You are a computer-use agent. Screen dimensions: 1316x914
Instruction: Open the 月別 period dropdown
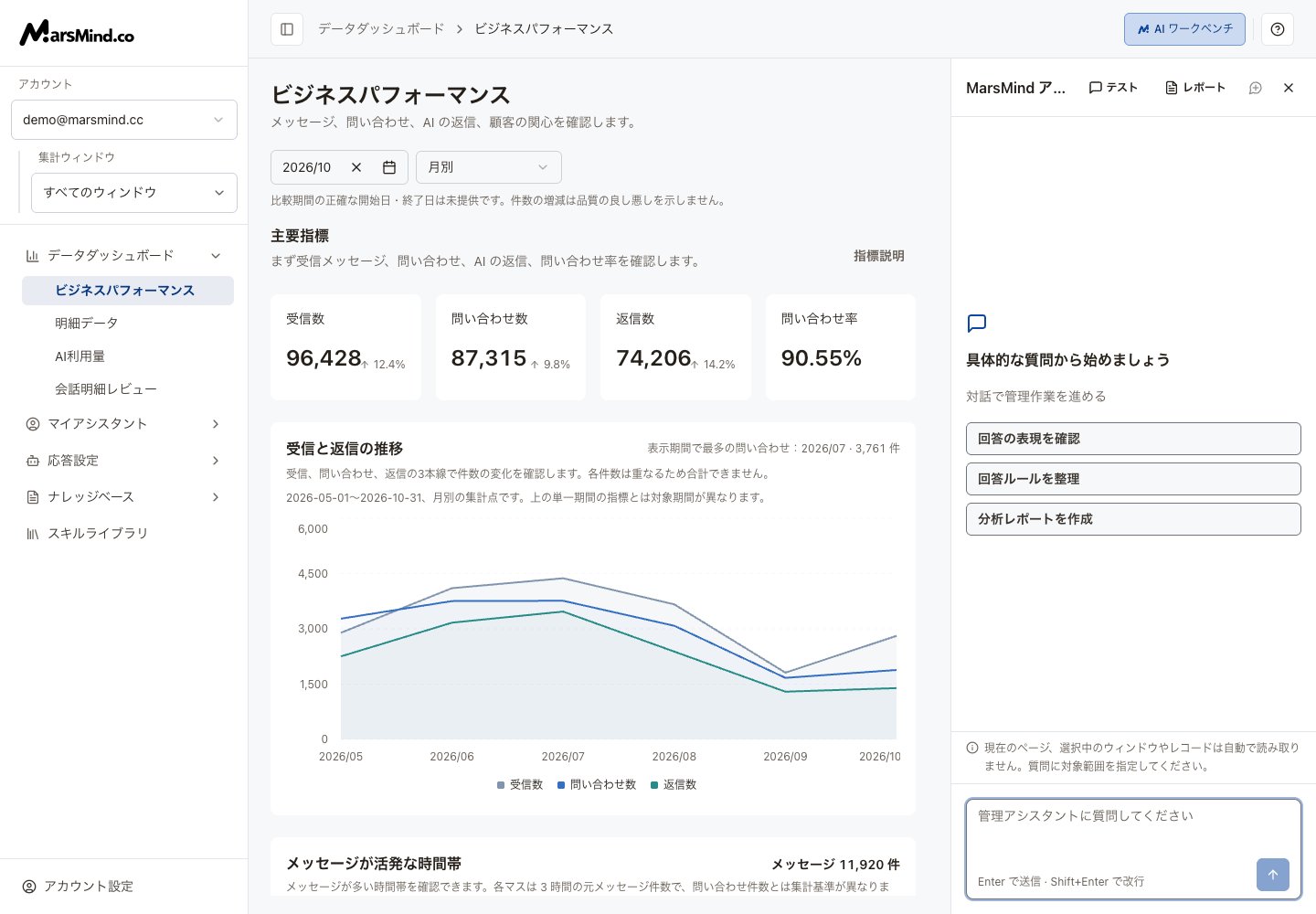pos(489,167)
